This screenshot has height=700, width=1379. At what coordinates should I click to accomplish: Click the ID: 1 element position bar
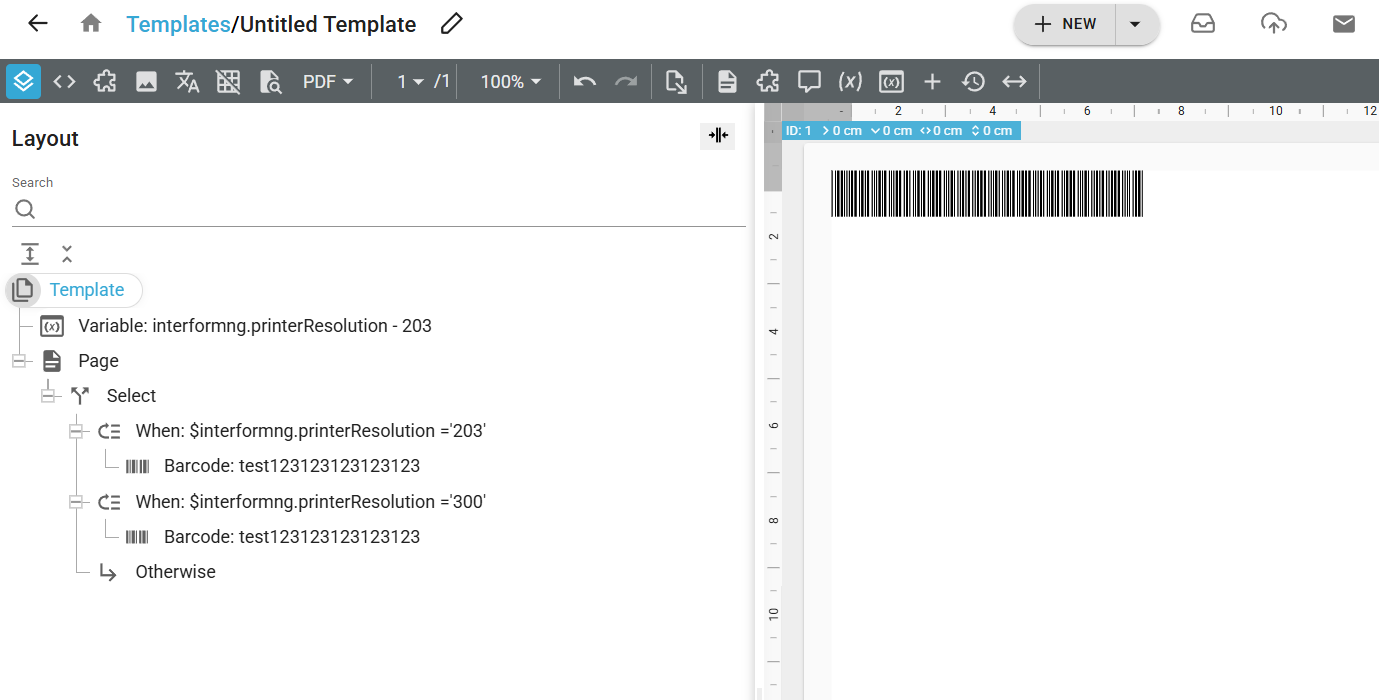(901, 131)
